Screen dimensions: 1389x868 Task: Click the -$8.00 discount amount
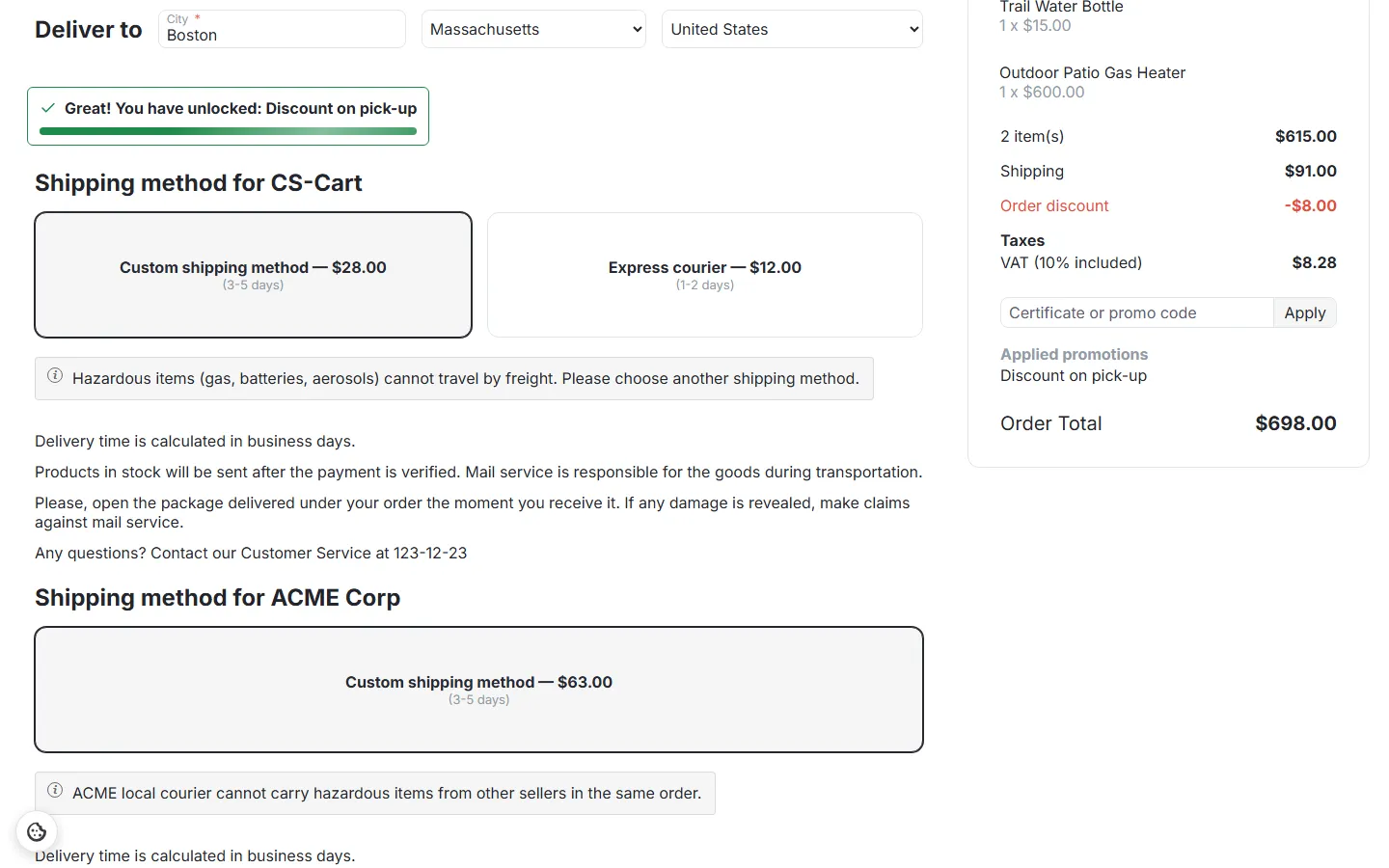tap(1311, 205)
